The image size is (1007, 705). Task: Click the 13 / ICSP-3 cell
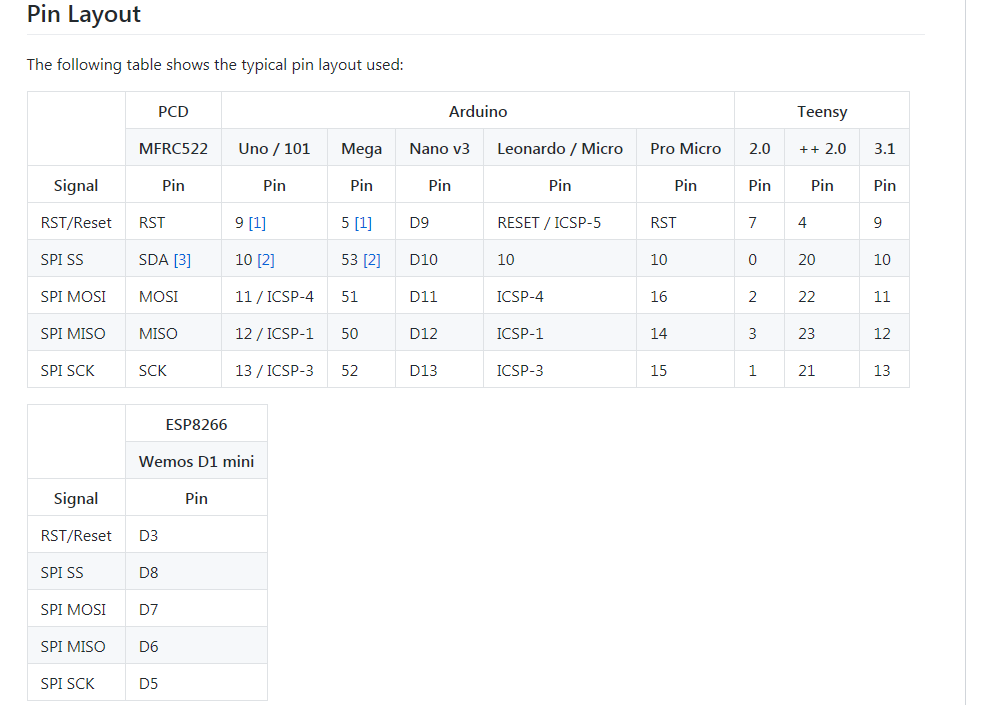[x=274, y=371]
